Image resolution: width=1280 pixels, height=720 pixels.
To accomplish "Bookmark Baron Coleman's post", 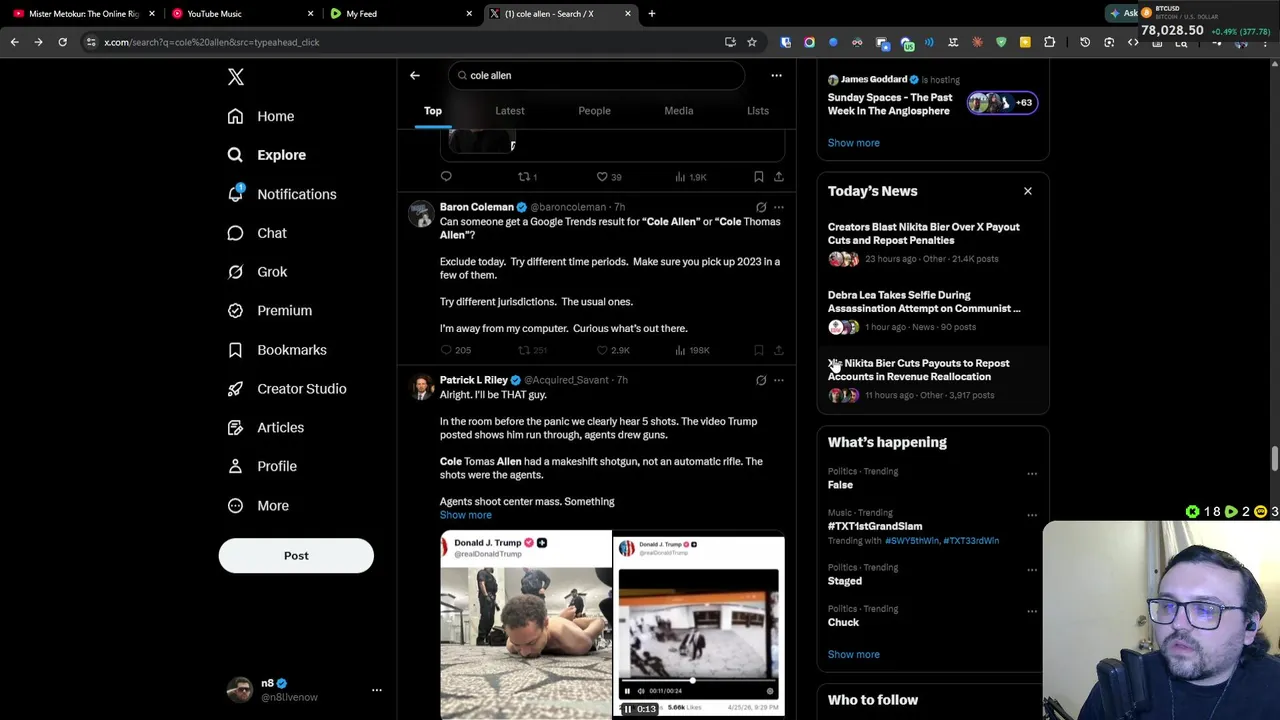I will tap(759, 350).
